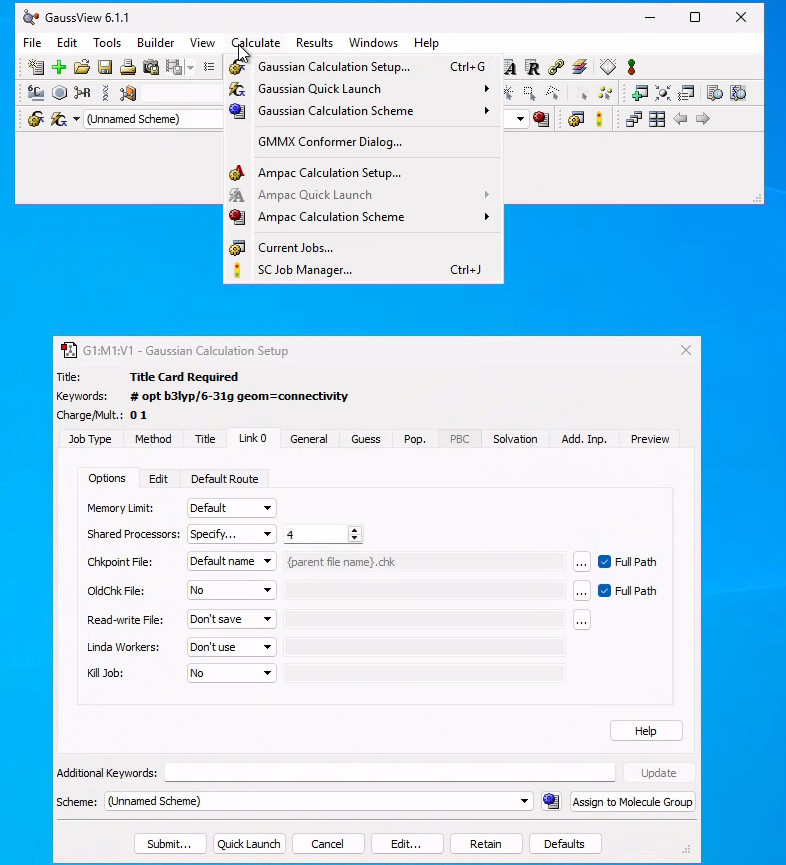Screen dimensions: 786x865
Task: Click the Gaussian Quick Launch toolbar icon
Action: click(x=59, y=119)
